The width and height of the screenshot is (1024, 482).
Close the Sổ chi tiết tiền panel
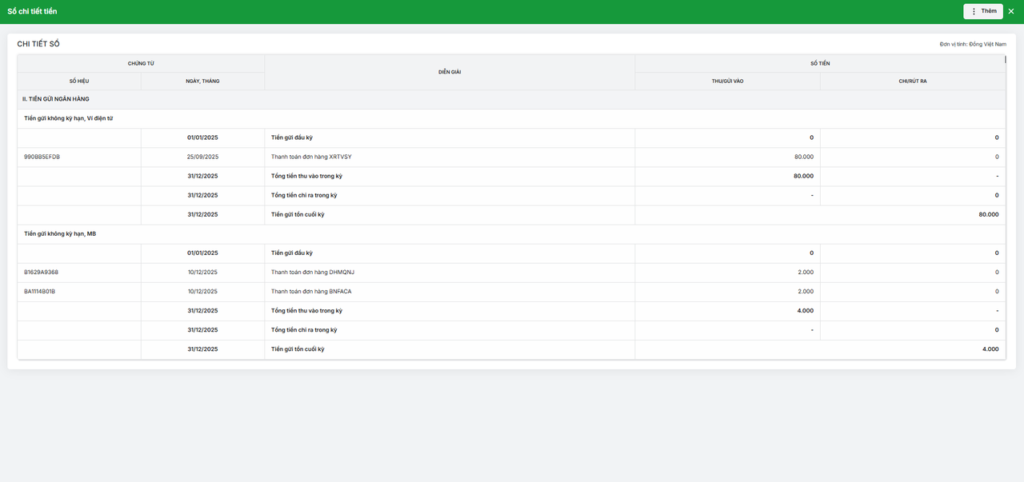click(x=1011, y=11)
